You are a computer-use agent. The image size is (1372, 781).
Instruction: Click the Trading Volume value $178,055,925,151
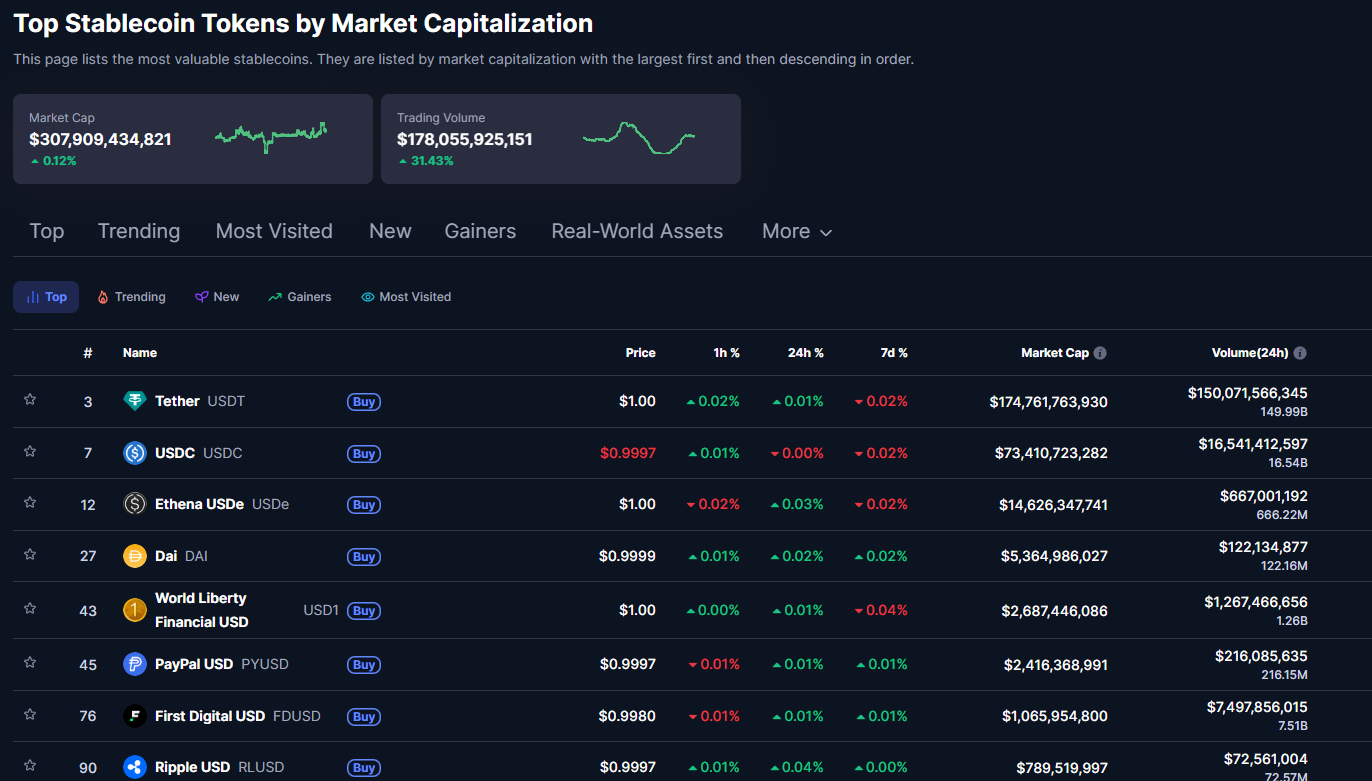(x=465, y=140)
